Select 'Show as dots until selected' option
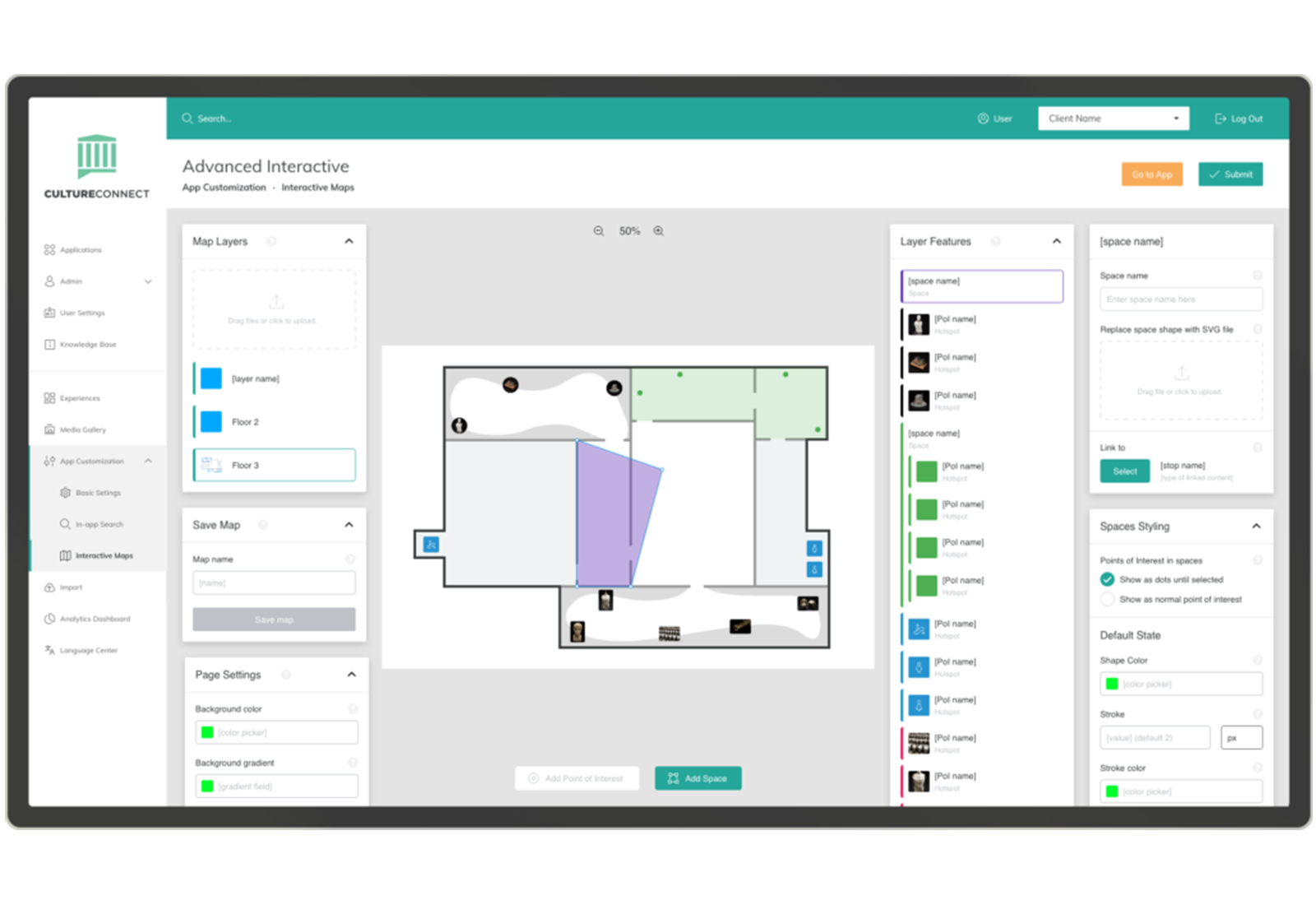Image resolution: width=1316 pixels, height=905 pixels. (1108, 579)
